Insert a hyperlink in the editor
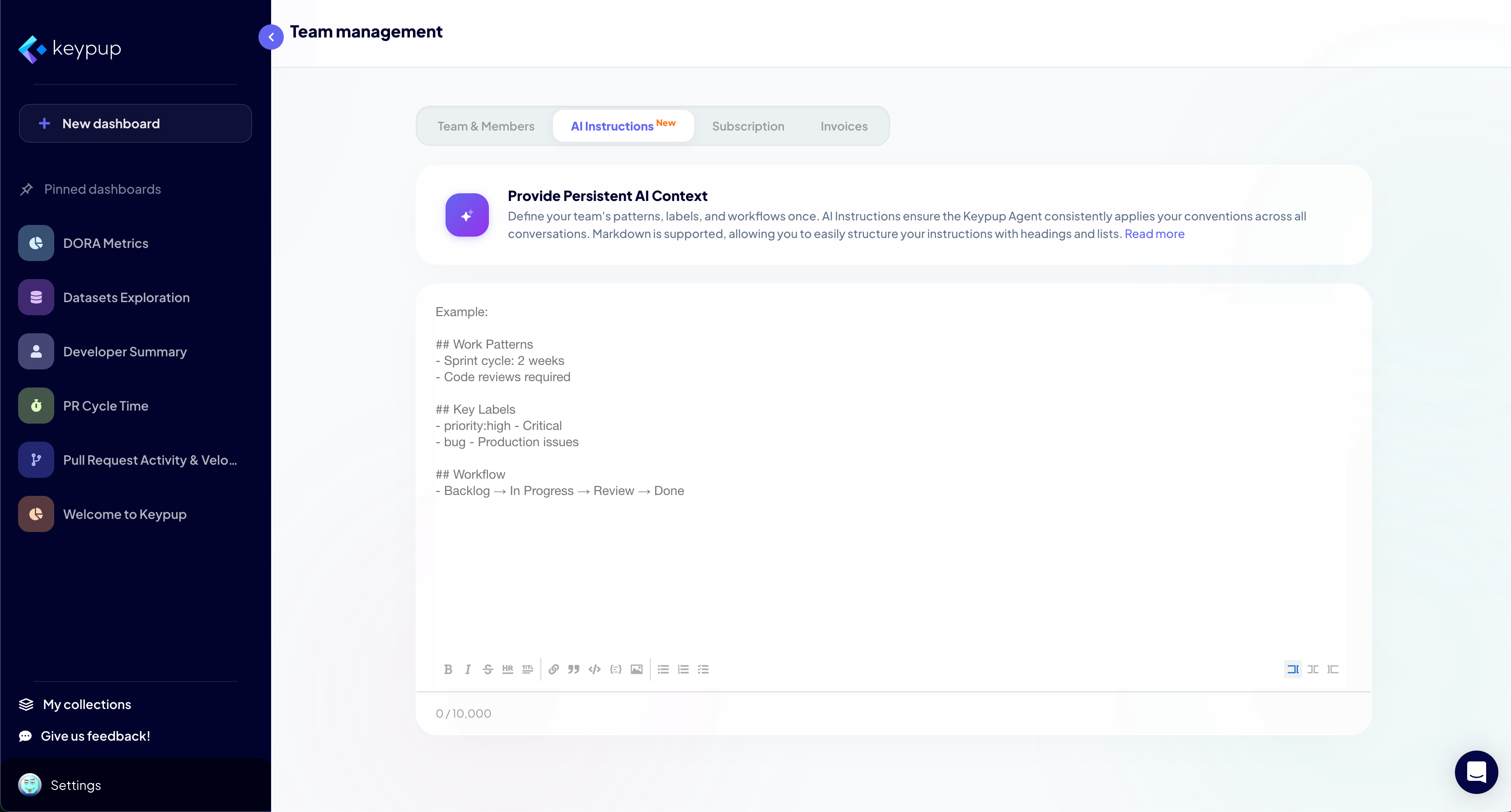The image size is (1511, 812). [554, 669]
